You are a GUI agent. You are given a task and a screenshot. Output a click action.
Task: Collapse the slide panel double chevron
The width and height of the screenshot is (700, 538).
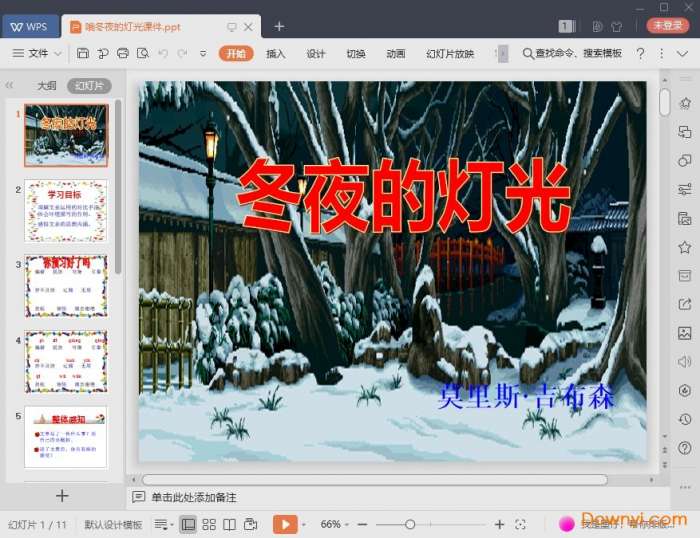(9, 85)
